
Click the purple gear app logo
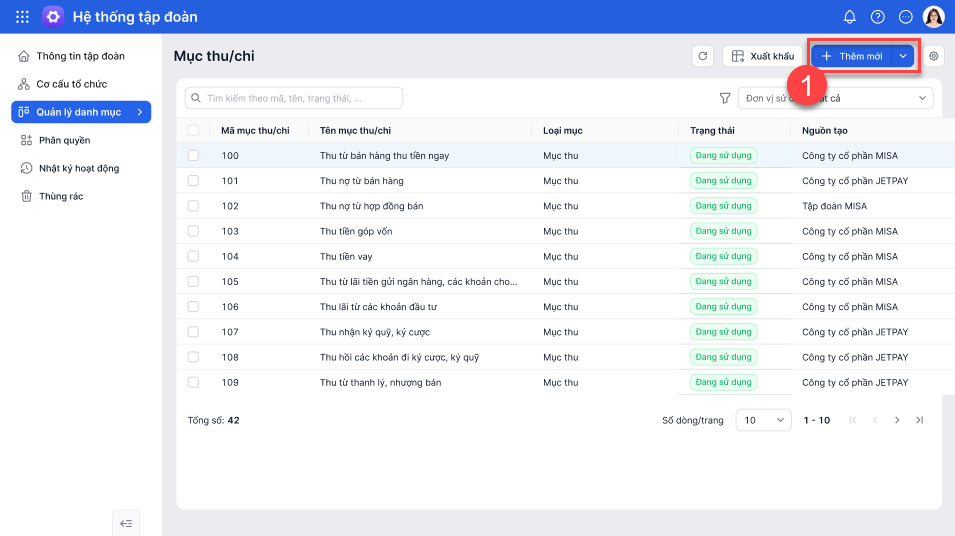[x=53, y=16]
